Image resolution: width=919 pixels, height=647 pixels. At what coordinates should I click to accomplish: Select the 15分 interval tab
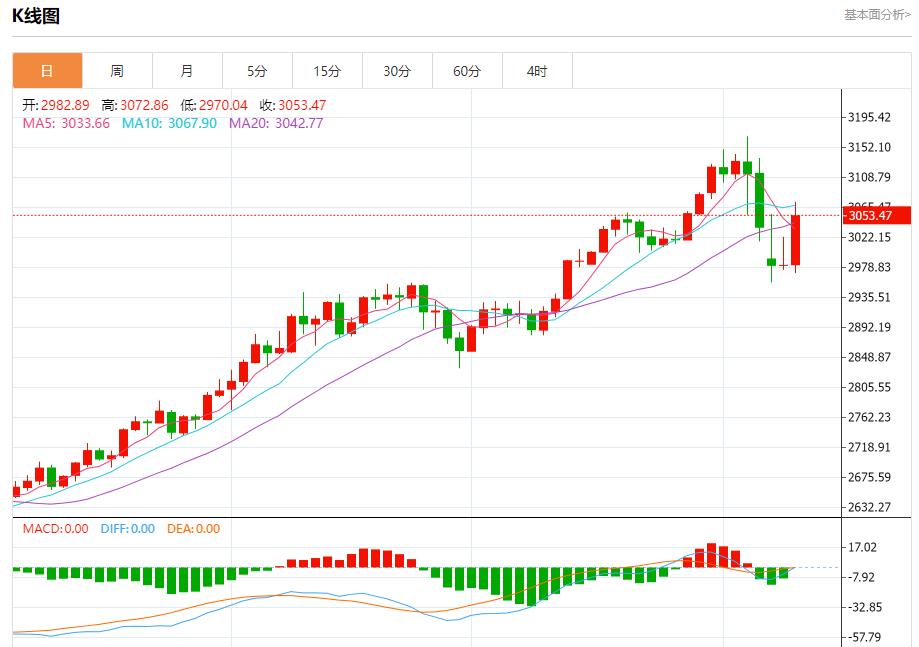pyautogui.click(x=327, y=71)
